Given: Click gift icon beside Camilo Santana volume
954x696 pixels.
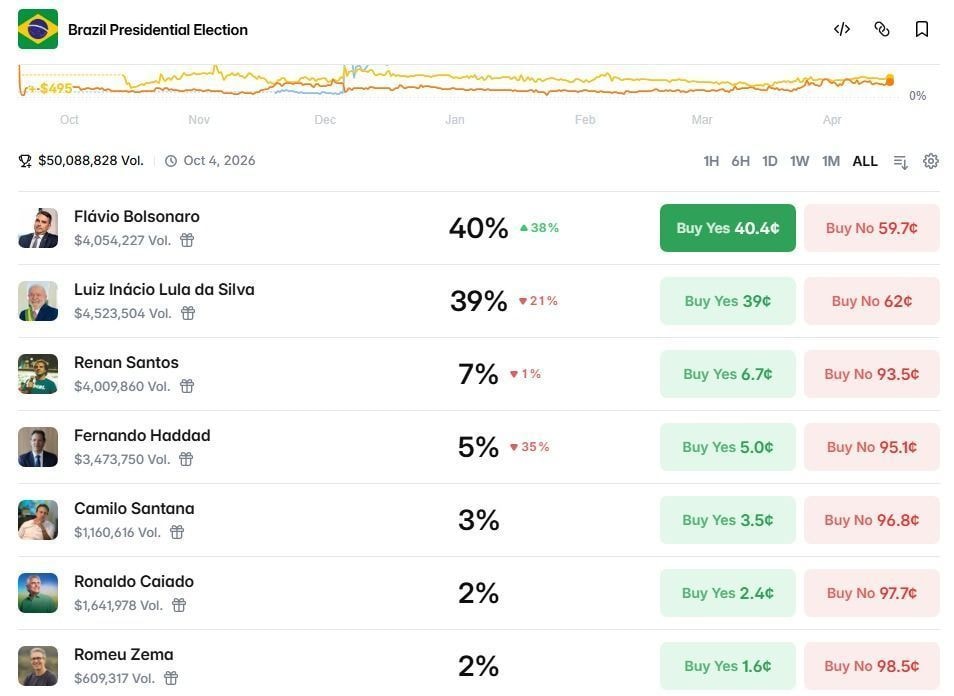Looking at the screenshot, I should pos(177,532).
